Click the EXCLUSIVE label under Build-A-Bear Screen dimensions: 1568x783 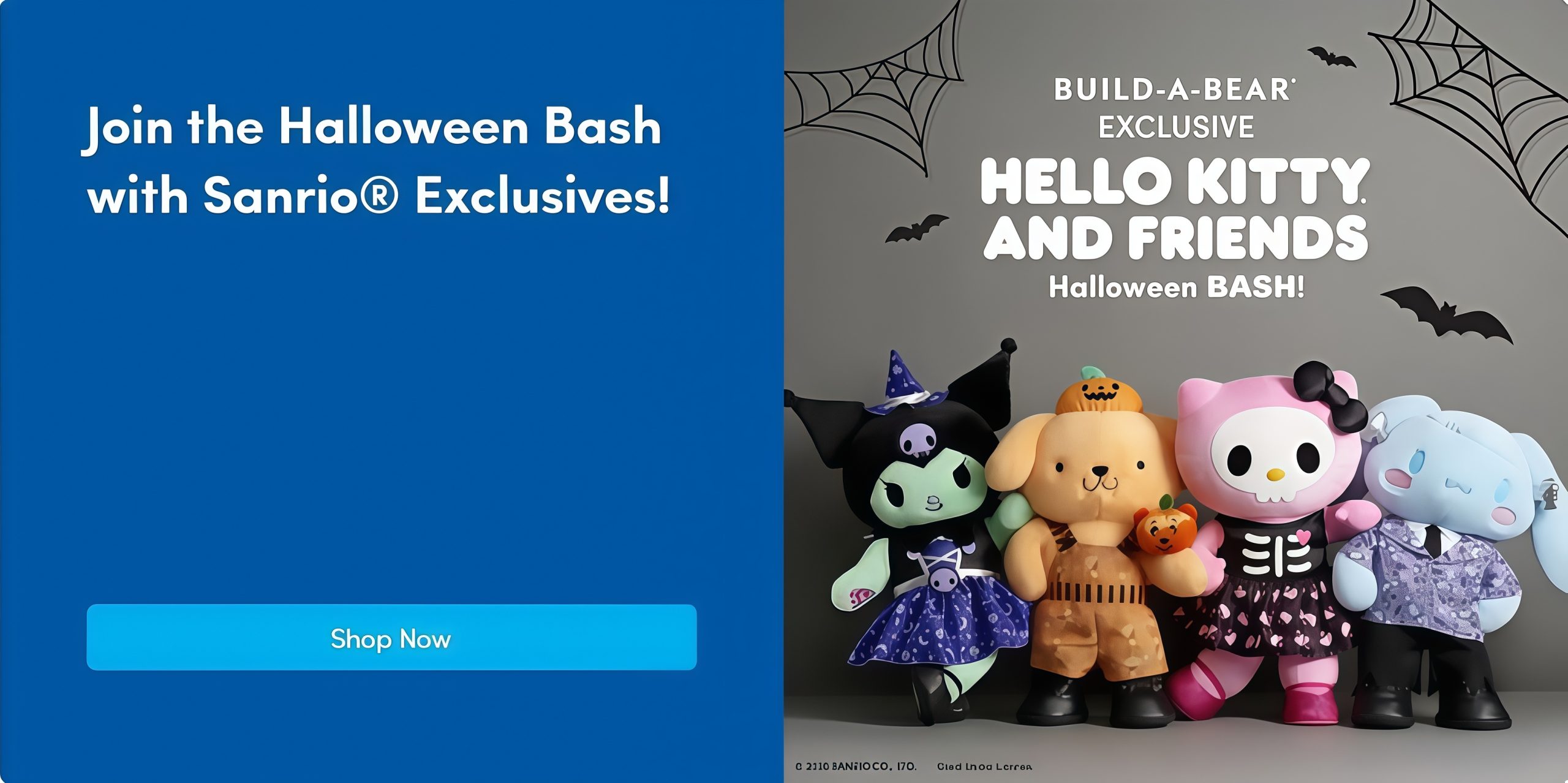(x=1175, y=127)
